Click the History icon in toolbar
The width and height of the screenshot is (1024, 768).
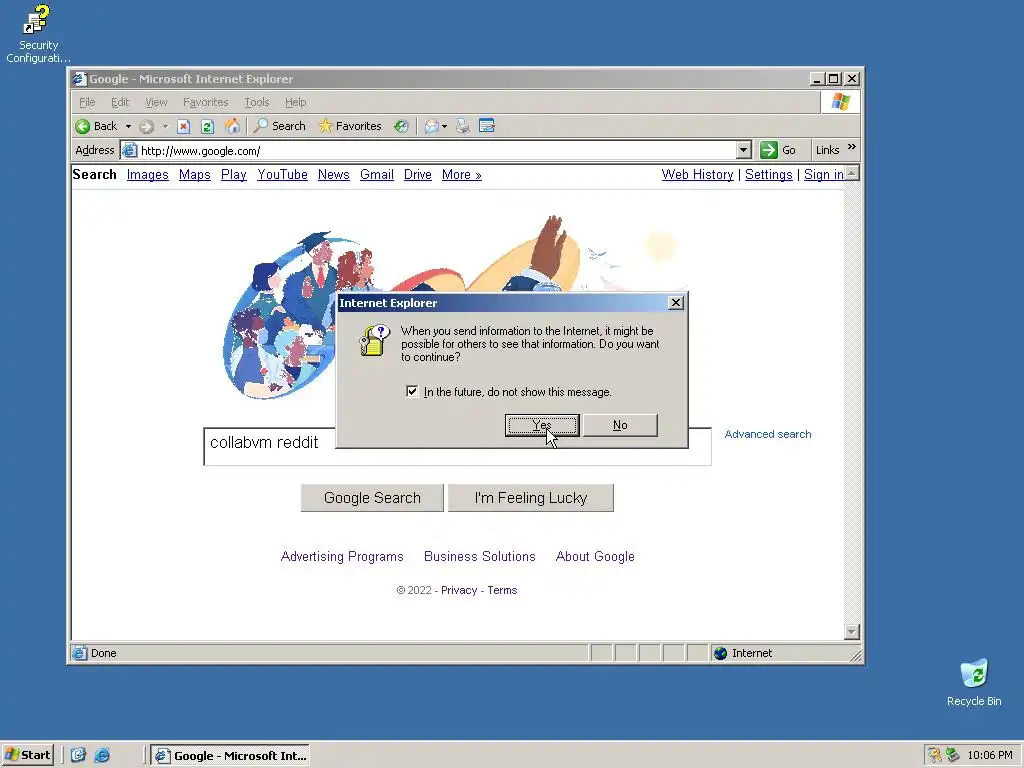coord(401,127)
